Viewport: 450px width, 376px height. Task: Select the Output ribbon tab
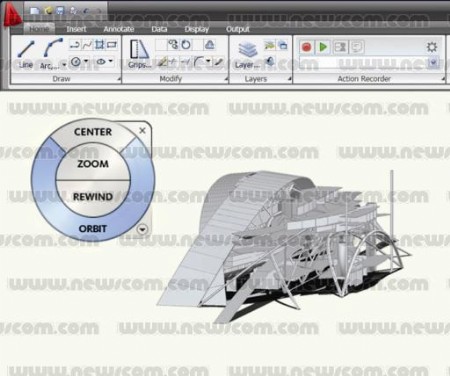(x=238, y=29)
